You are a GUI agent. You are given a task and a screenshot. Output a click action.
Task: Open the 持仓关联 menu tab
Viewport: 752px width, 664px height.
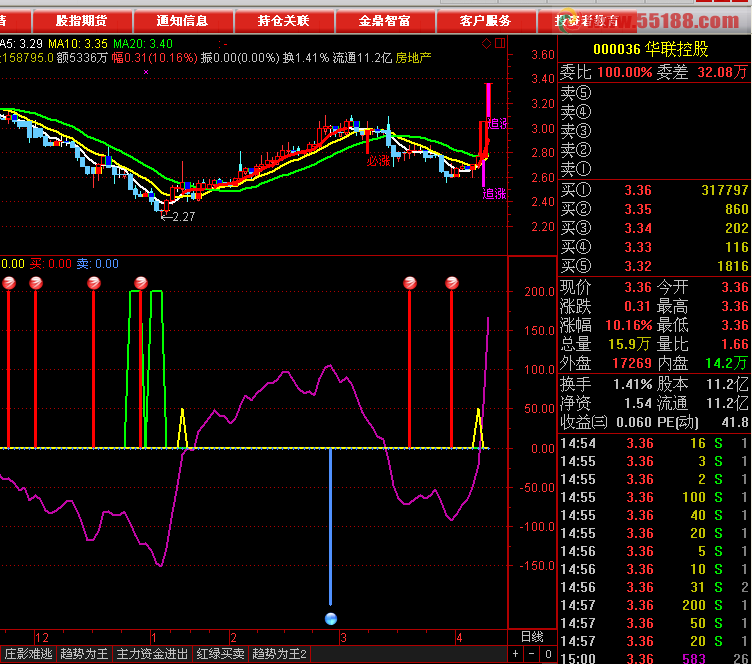[283, 21]
